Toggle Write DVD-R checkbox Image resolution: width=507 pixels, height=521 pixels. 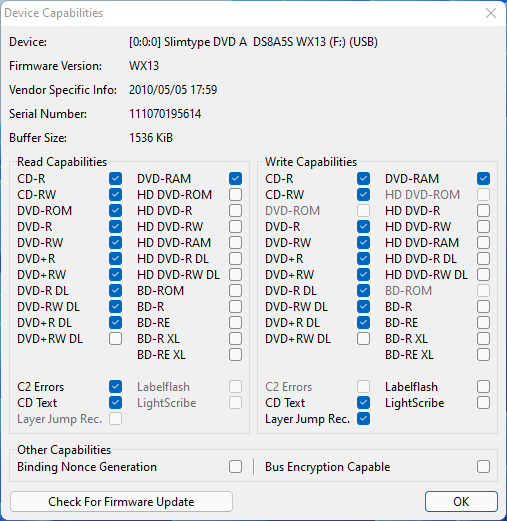(363, 226)
